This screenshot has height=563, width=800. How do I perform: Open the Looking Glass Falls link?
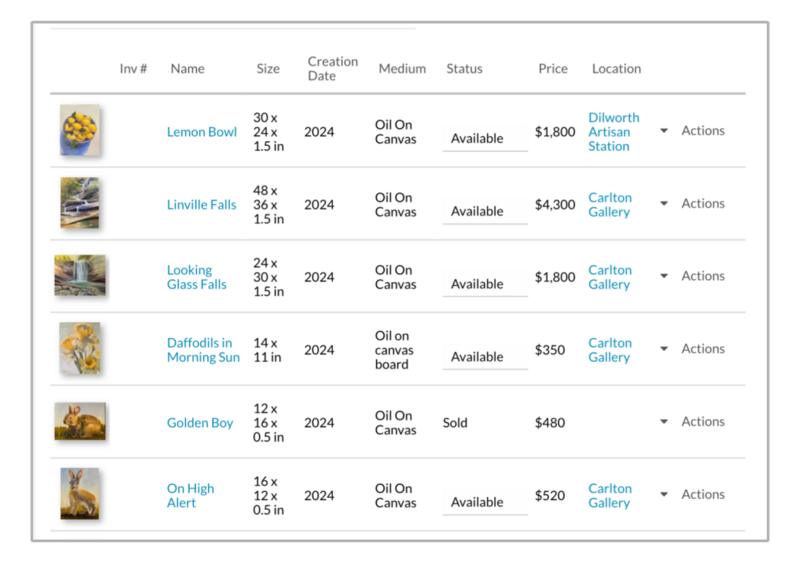[196, 277]
